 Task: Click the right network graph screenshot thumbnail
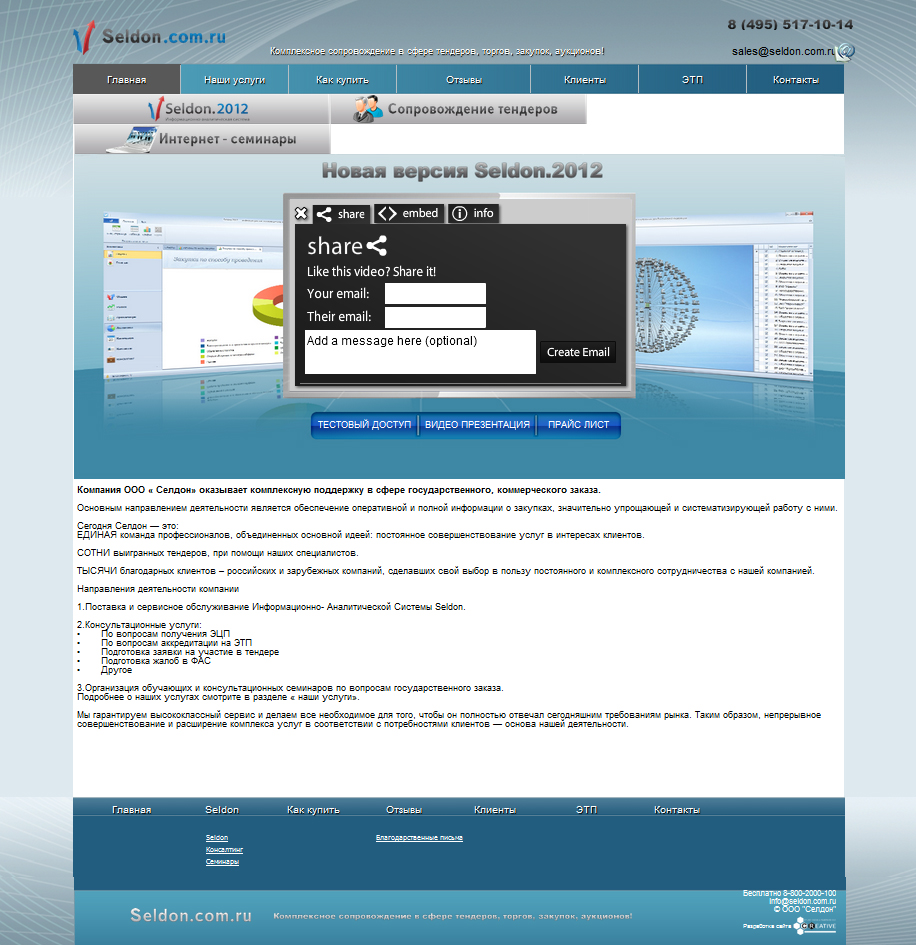click(x=723, y=295)
